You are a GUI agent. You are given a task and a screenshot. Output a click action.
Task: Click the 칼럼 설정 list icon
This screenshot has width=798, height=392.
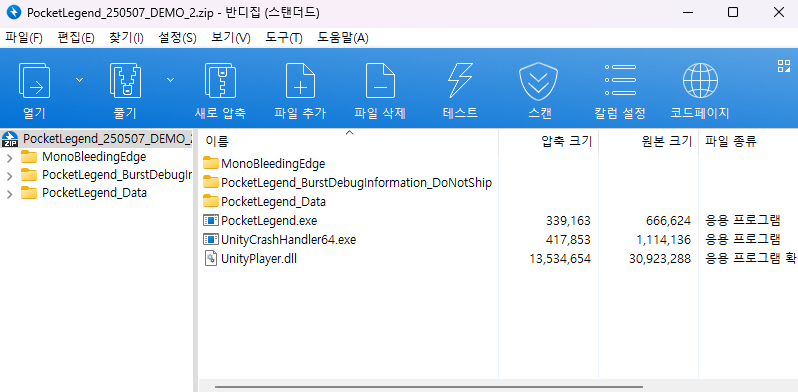click(620, 80)
